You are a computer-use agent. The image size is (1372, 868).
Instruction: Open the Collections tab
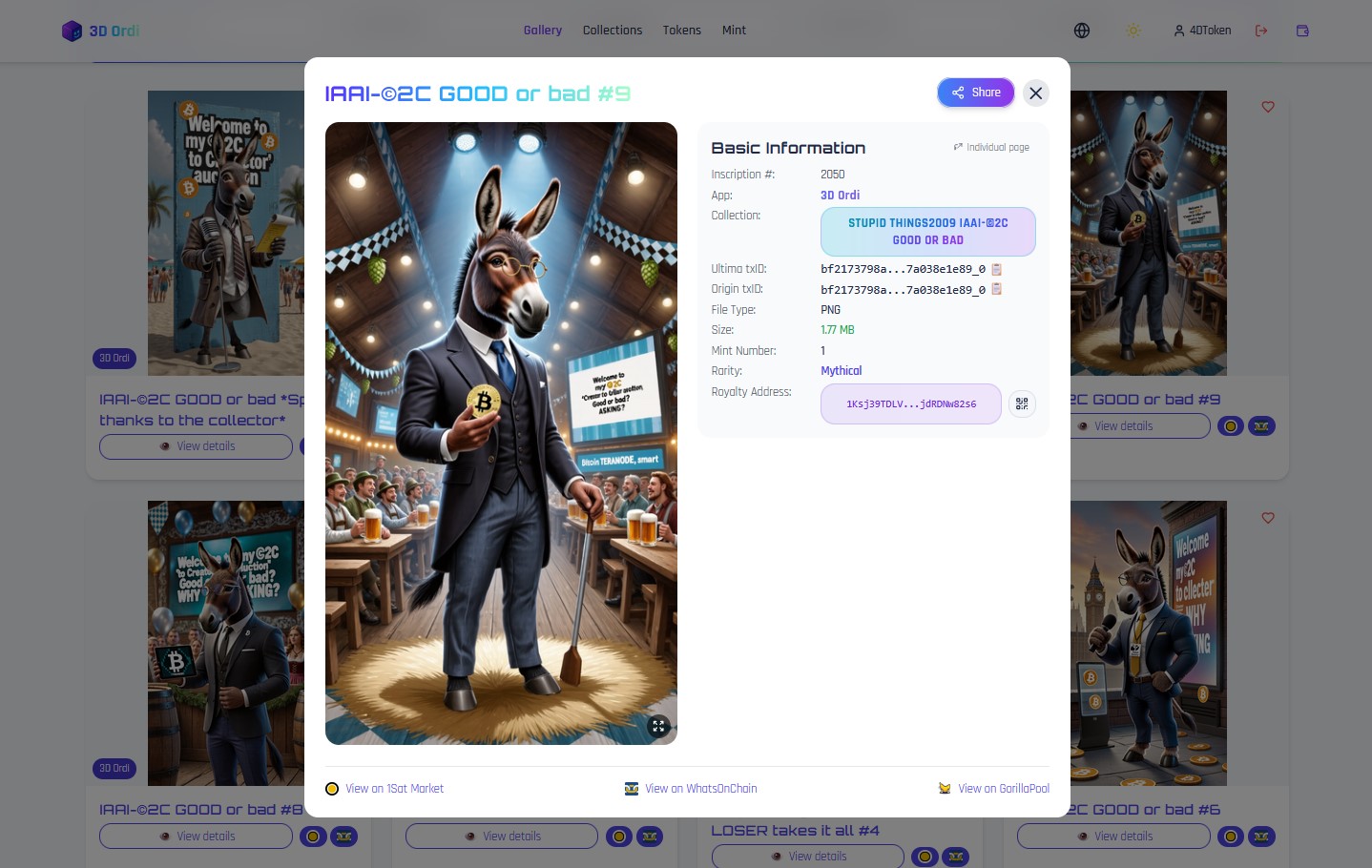tap(613, 31)
